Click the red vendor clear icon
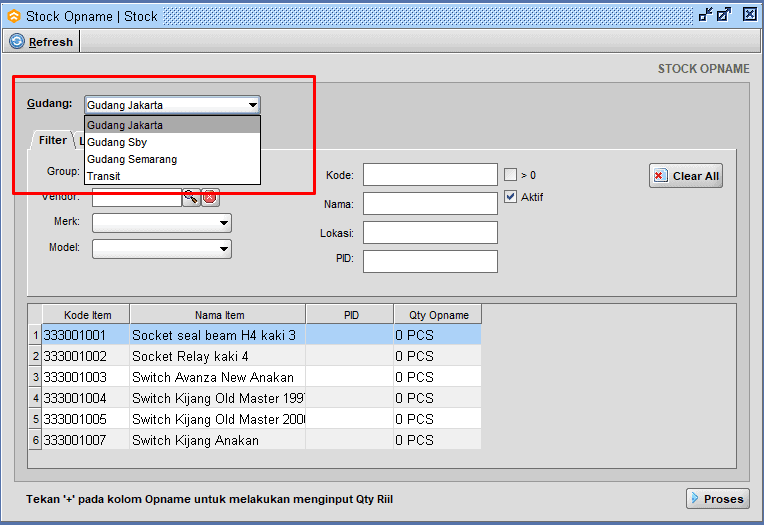 click(x=210, y=197)
